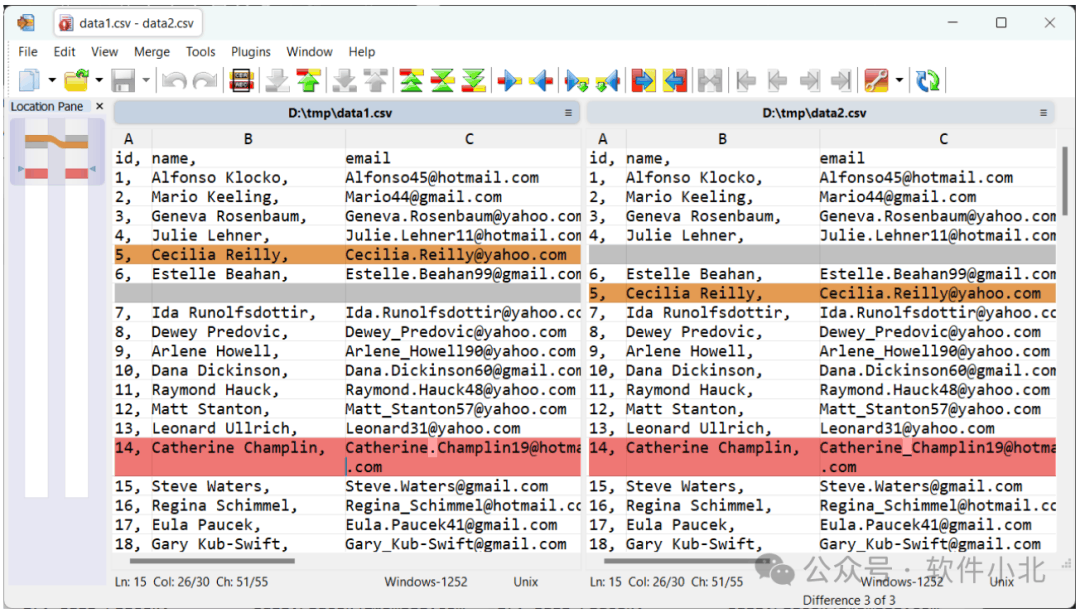Click 'Cecilia Reilly,' in left pane orange row
Image resolution: width=1080 pixels, height=613 pixels.
[220, 255]
